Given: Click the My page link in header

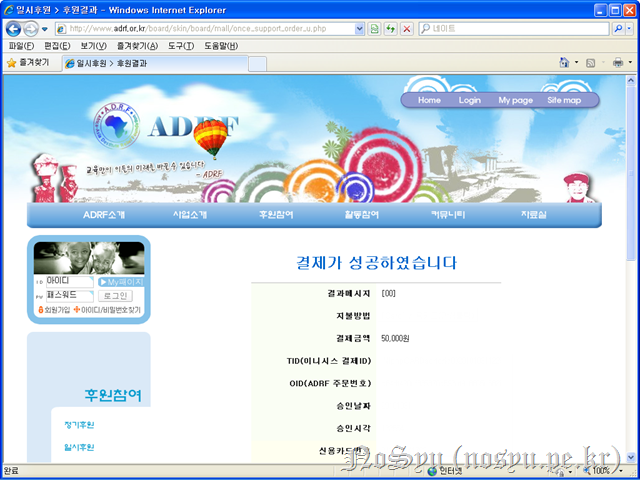Looking at the screenshot, I should pos(515,100).
